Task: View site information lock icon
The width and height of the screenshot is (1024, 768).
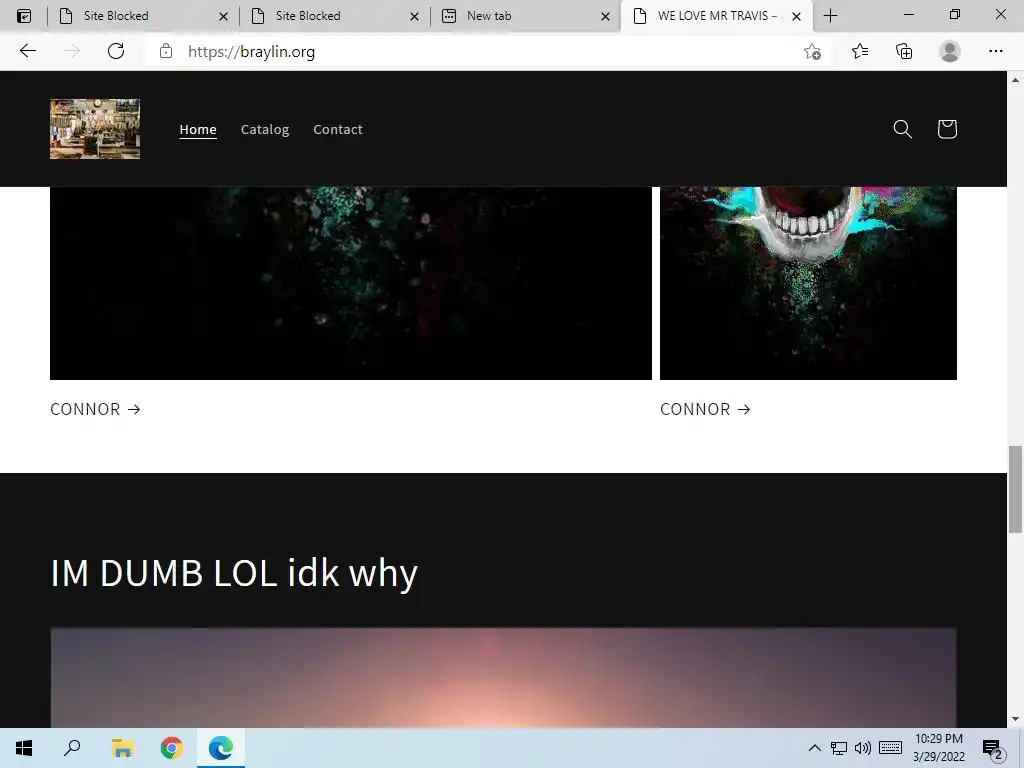Action: [x=166, y=51]
